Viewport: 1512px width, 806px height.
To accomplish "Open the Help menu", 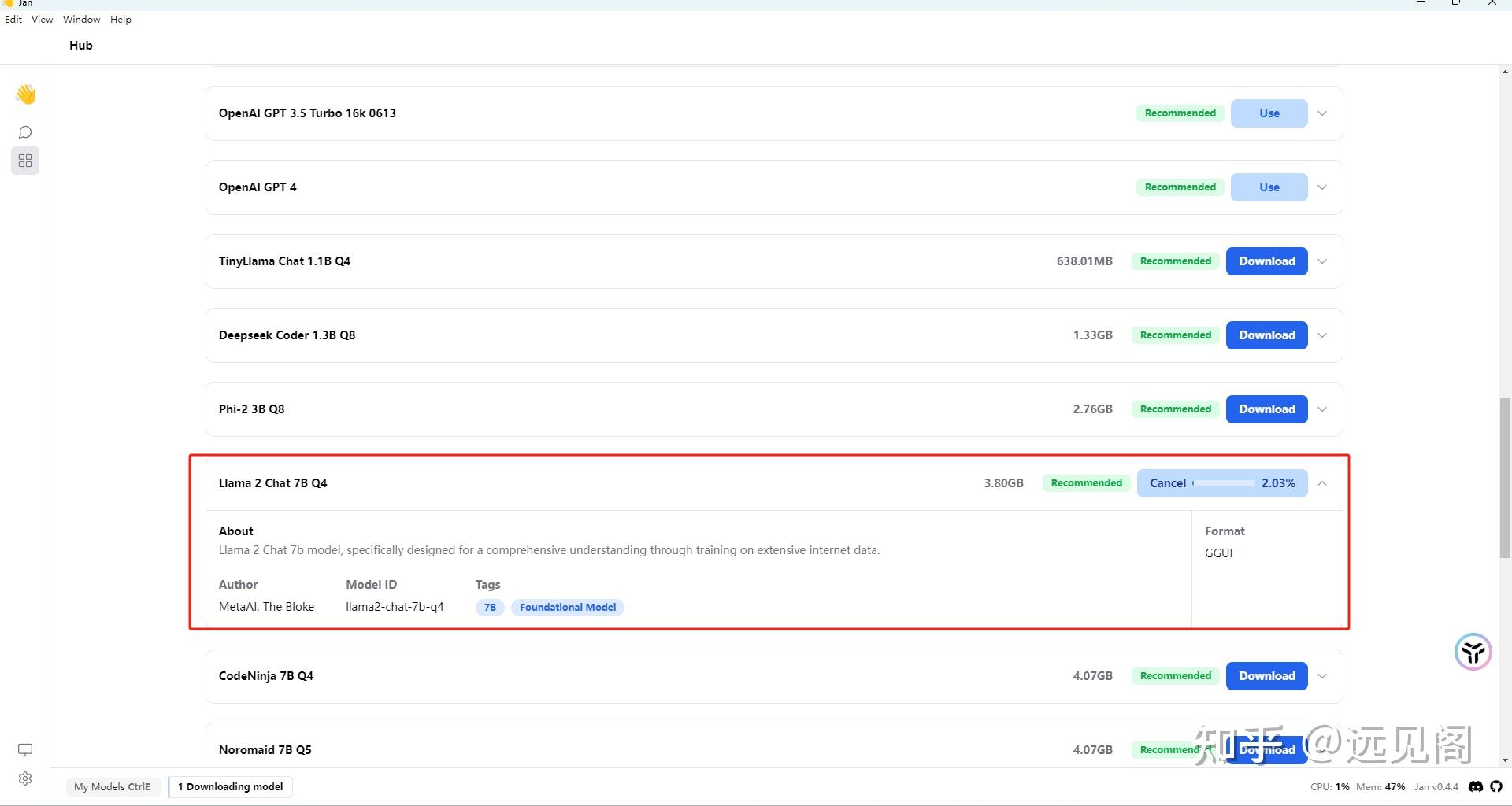I will [120, 20].
